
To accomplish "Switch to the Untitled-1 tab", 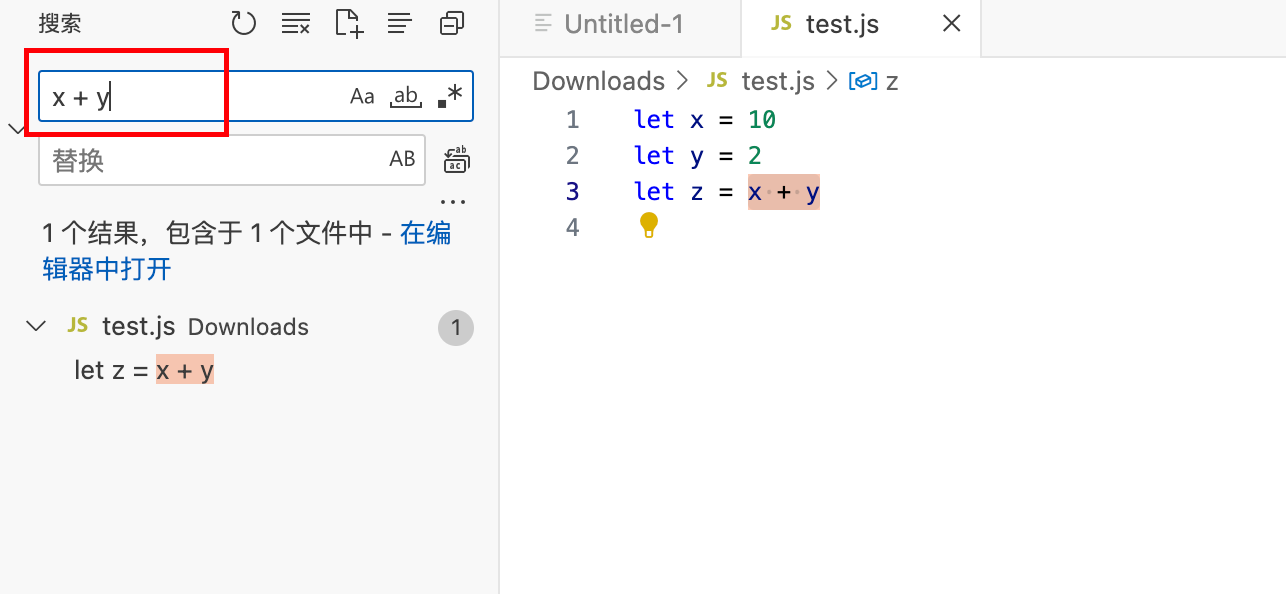I will (x=620, y=25).
